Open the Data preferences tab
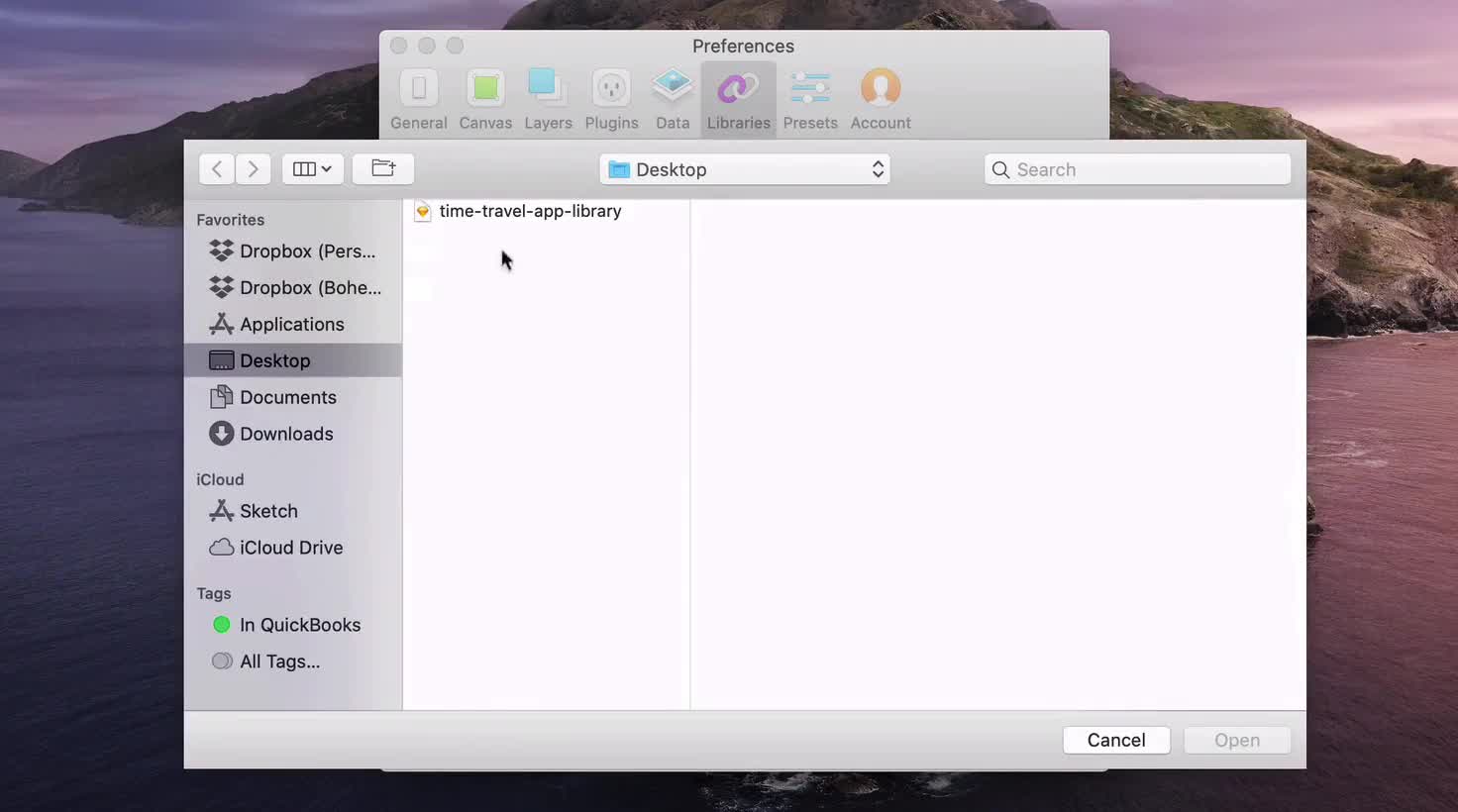Image resolution: width=1458 pixels, height=812 pixels. tap(673, 100)
